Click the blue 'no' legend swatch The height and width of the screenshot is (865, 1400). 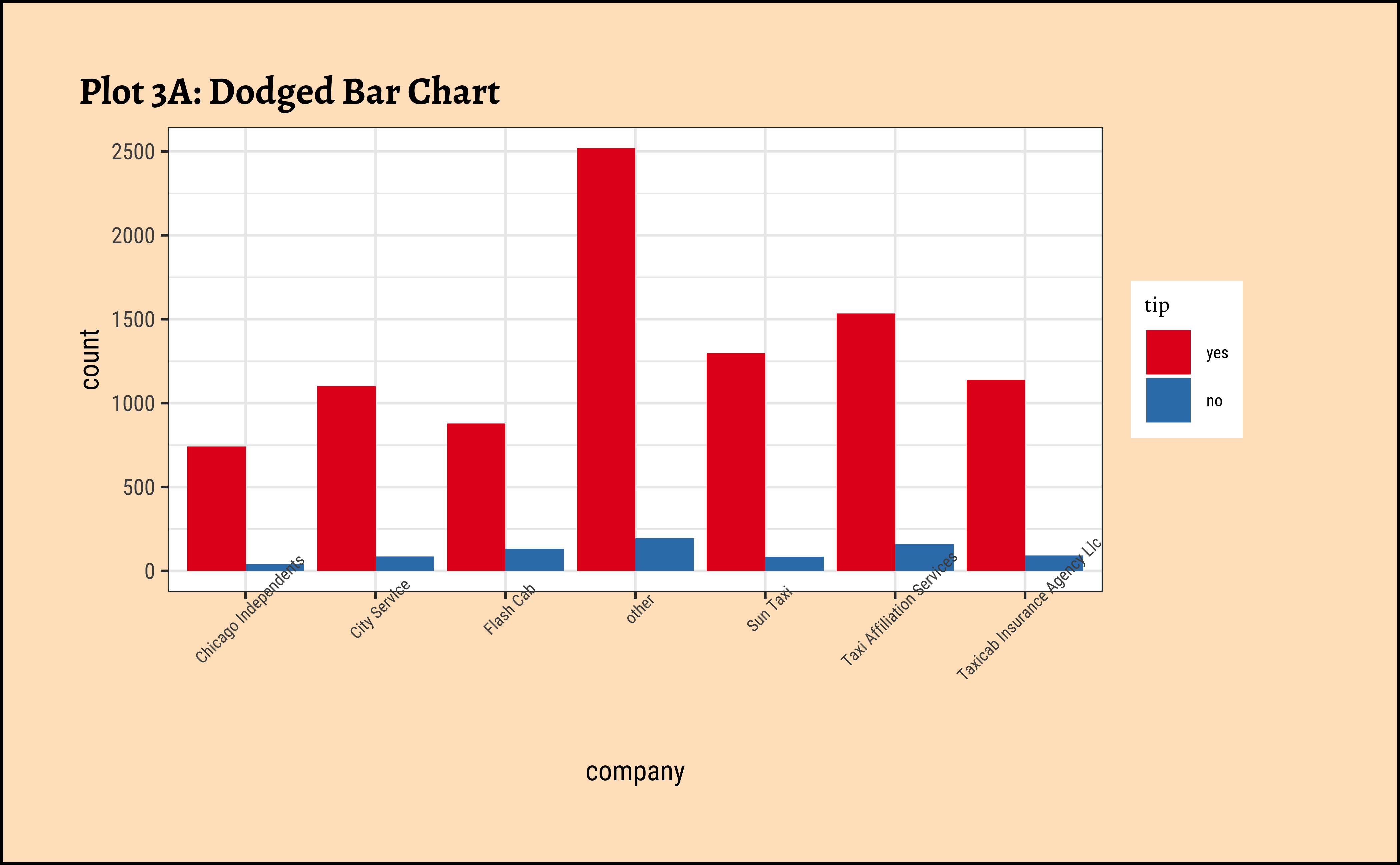(x=1168, y=400)
